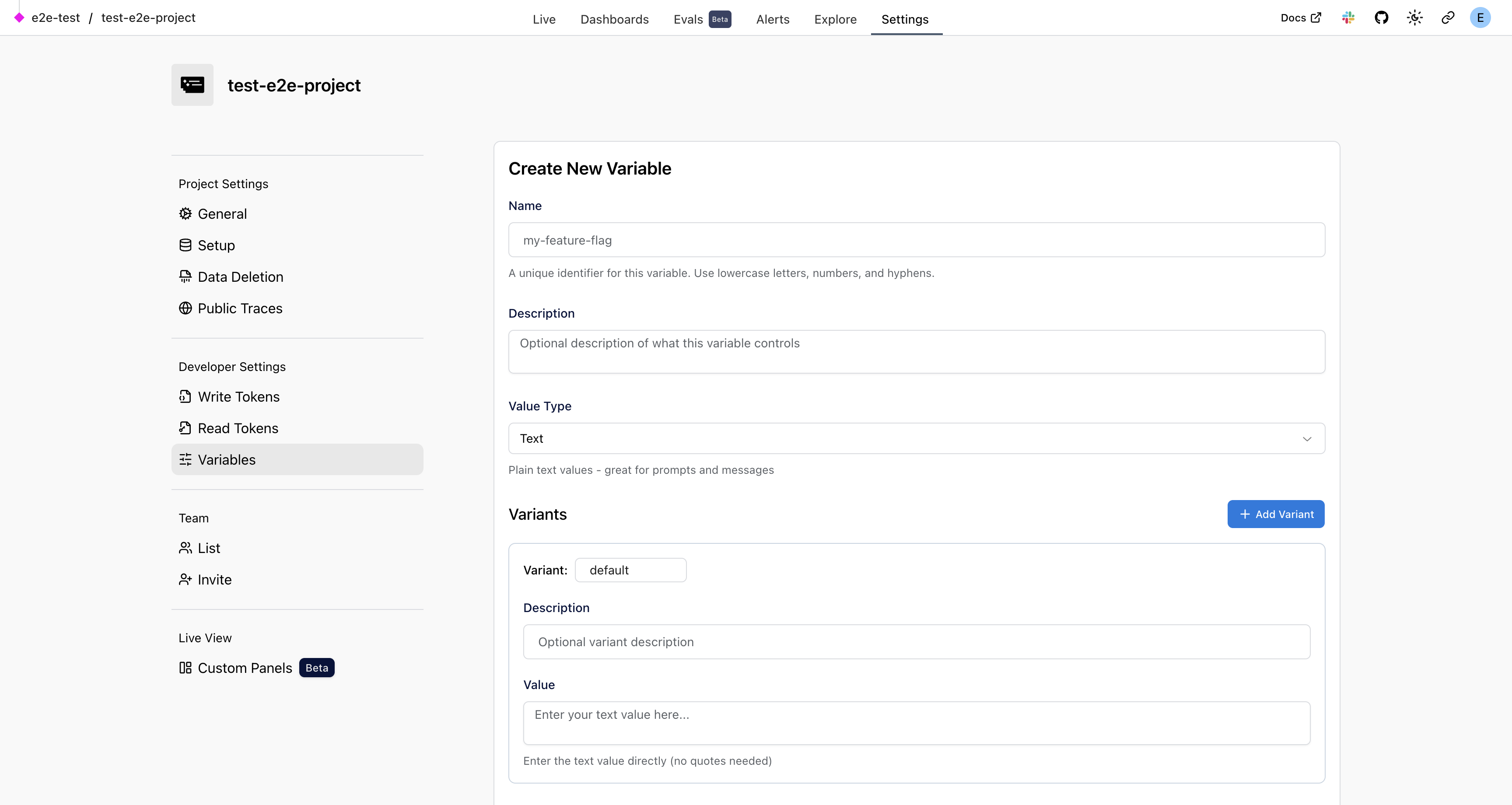Toggle the light/dark theme sun icon
Viewport: 1512px width, 805px height.
coord(1414,17)
